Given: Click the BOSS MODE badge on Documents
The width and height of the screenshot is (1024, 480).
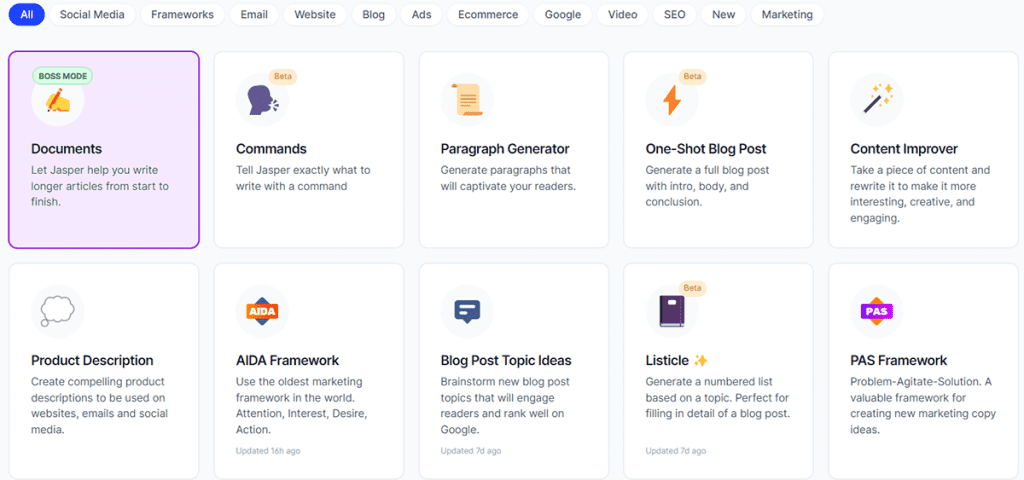Looking at the screenshot, I should pyautogui.click(x=63, y=76).
